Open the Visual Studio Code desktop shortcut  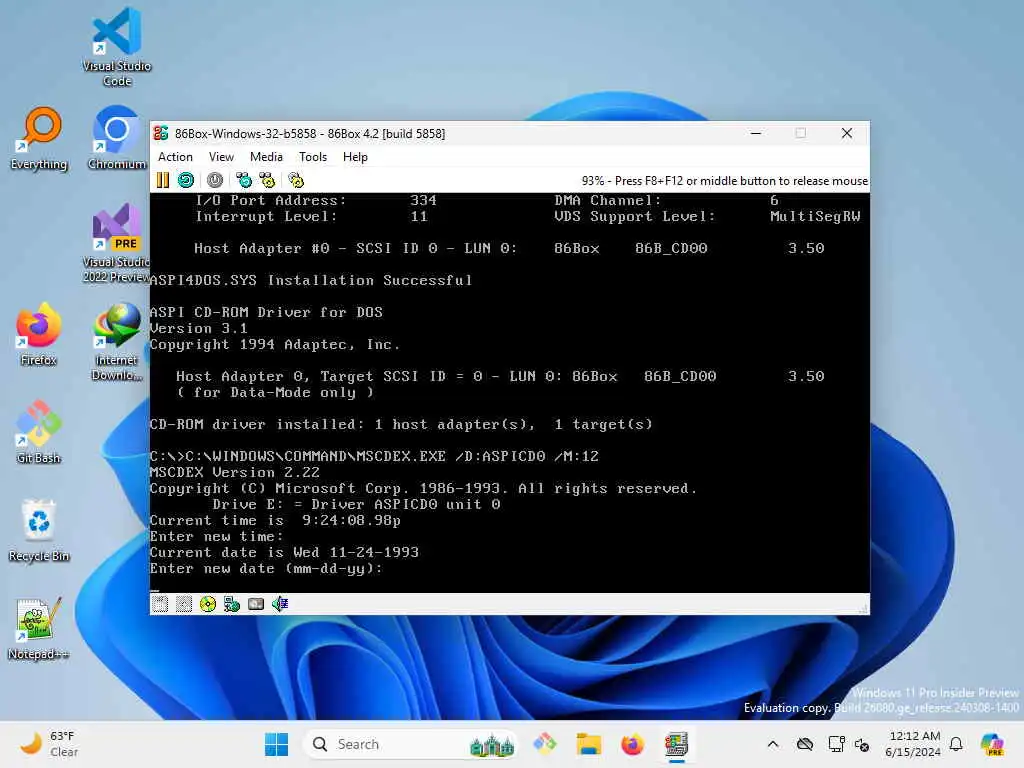click(x=117, y=47)
